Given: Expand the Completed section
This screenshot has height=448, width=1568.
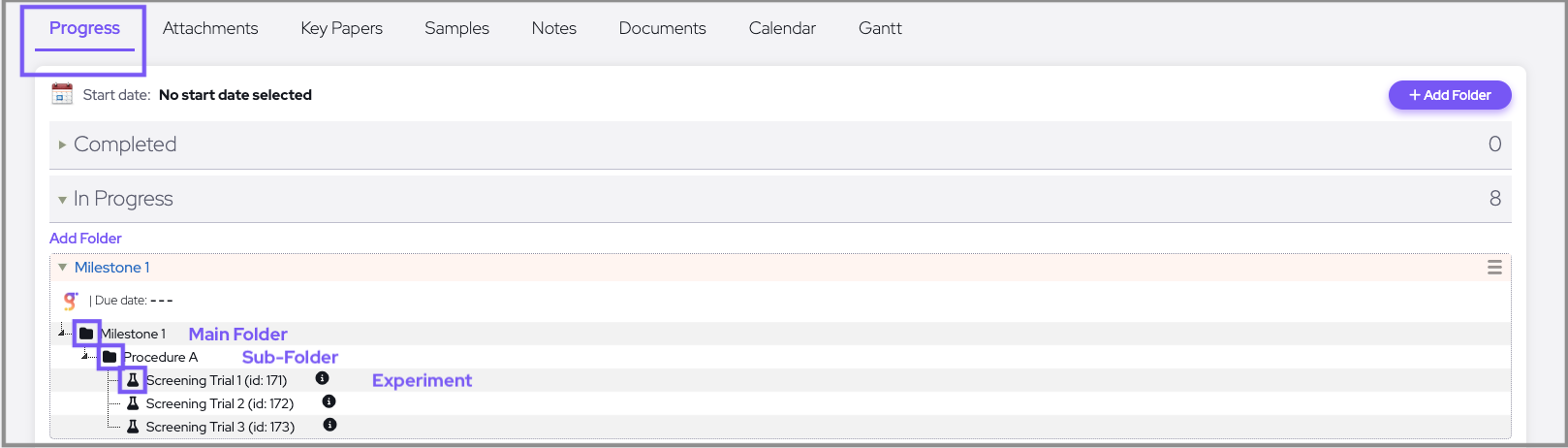Looking at the screenshot, I should click(63, 144).
